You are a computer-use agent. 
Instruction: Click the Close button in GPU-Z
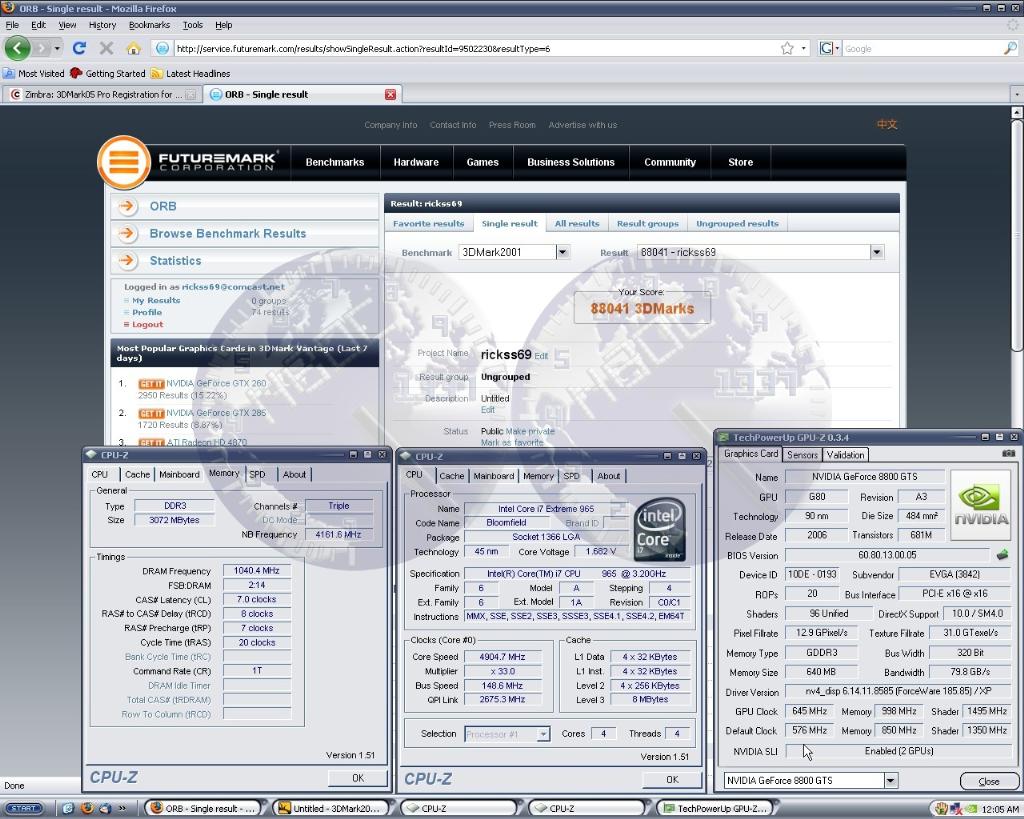(x=989, y=781)
